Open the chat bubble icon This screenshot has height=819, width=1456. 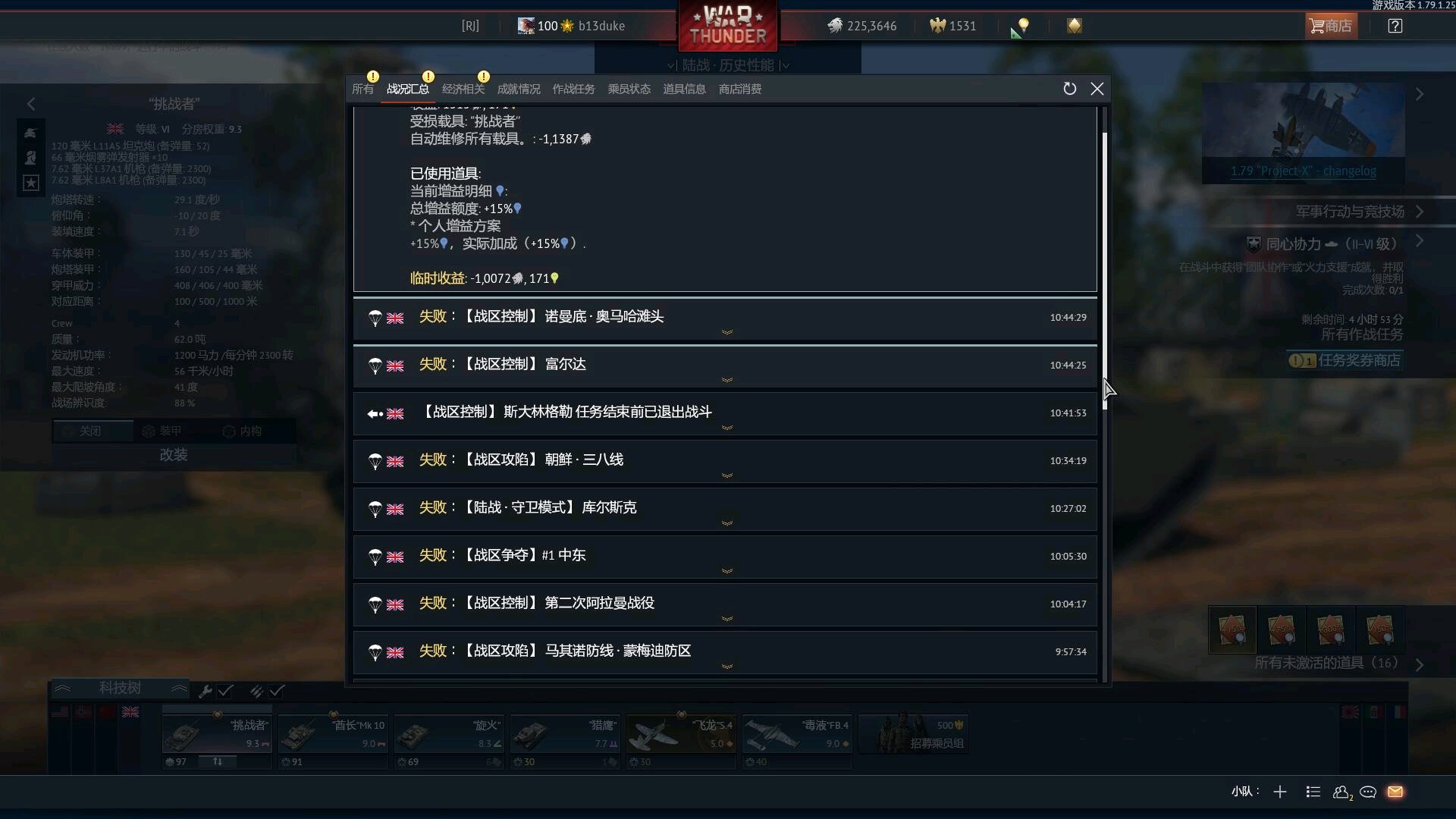click(1368, 792)
